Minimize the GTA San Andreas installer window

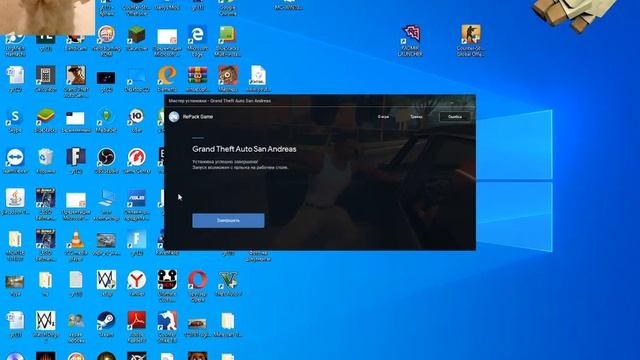(452, 101)
